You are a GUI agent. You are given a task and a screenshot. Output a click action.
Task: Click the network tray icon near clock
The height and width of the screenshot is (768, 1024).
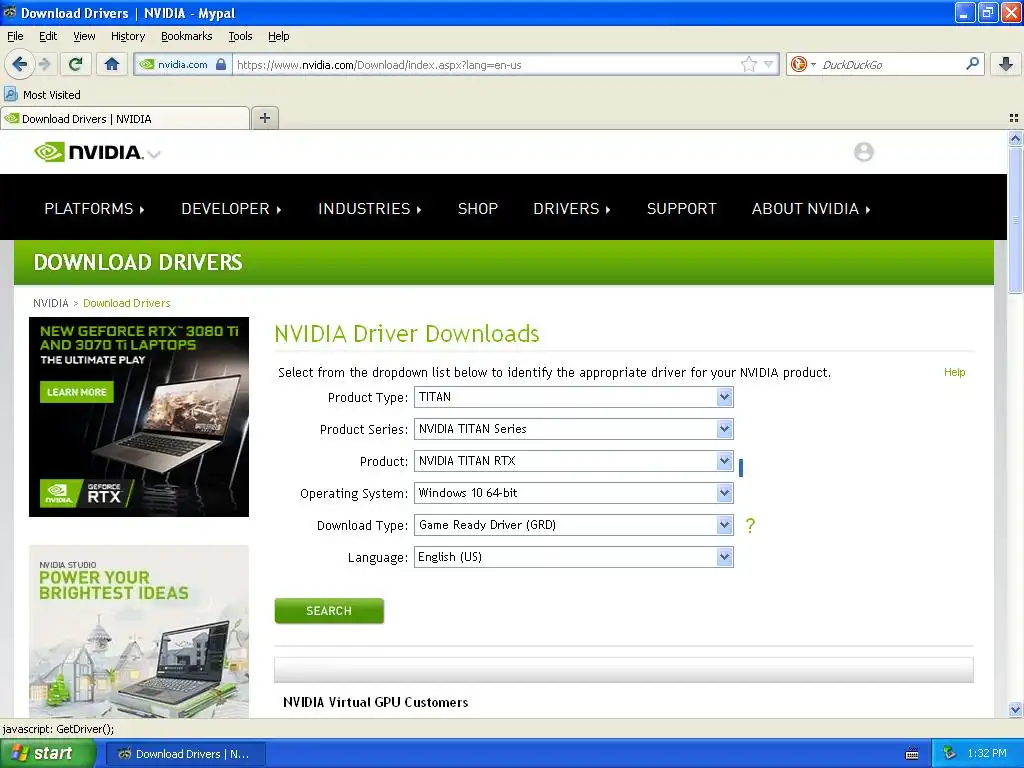(x=950, y=754)
